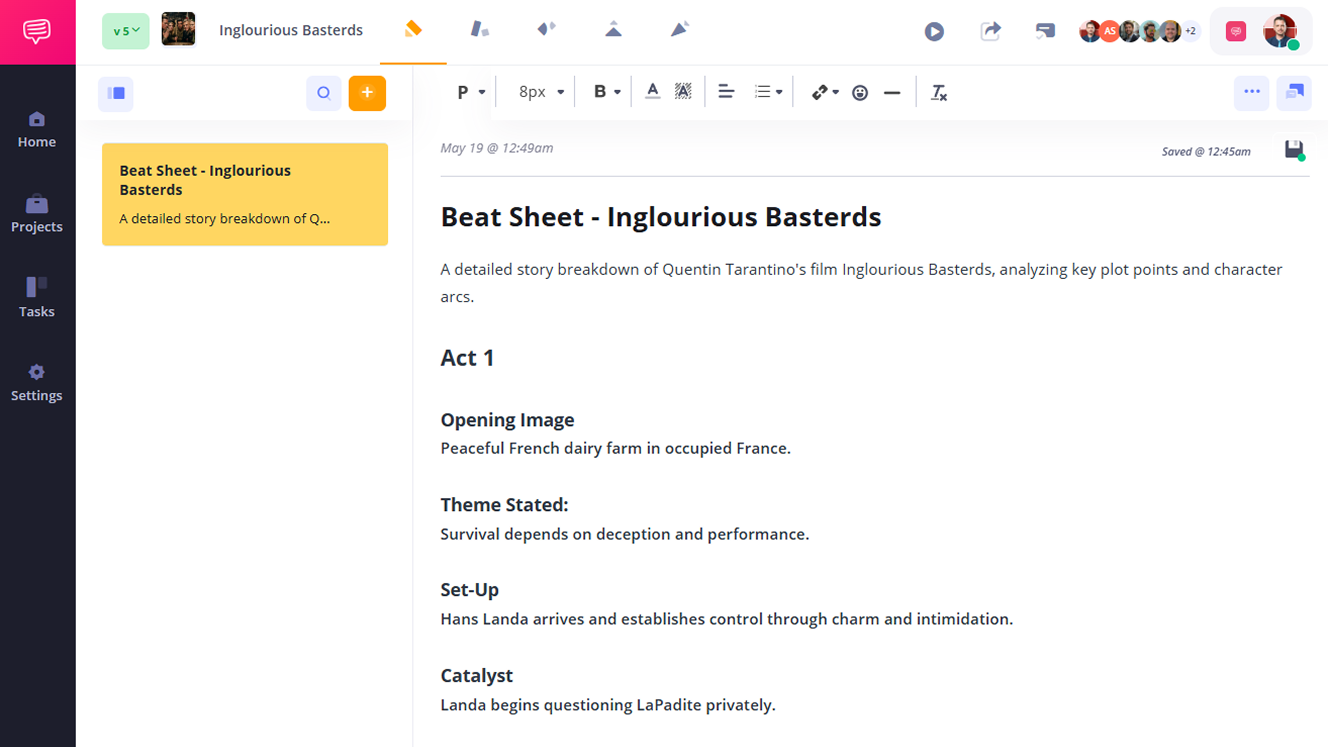
Task: Open the pen-nib tab in the top bar
Action: [680, 30]
